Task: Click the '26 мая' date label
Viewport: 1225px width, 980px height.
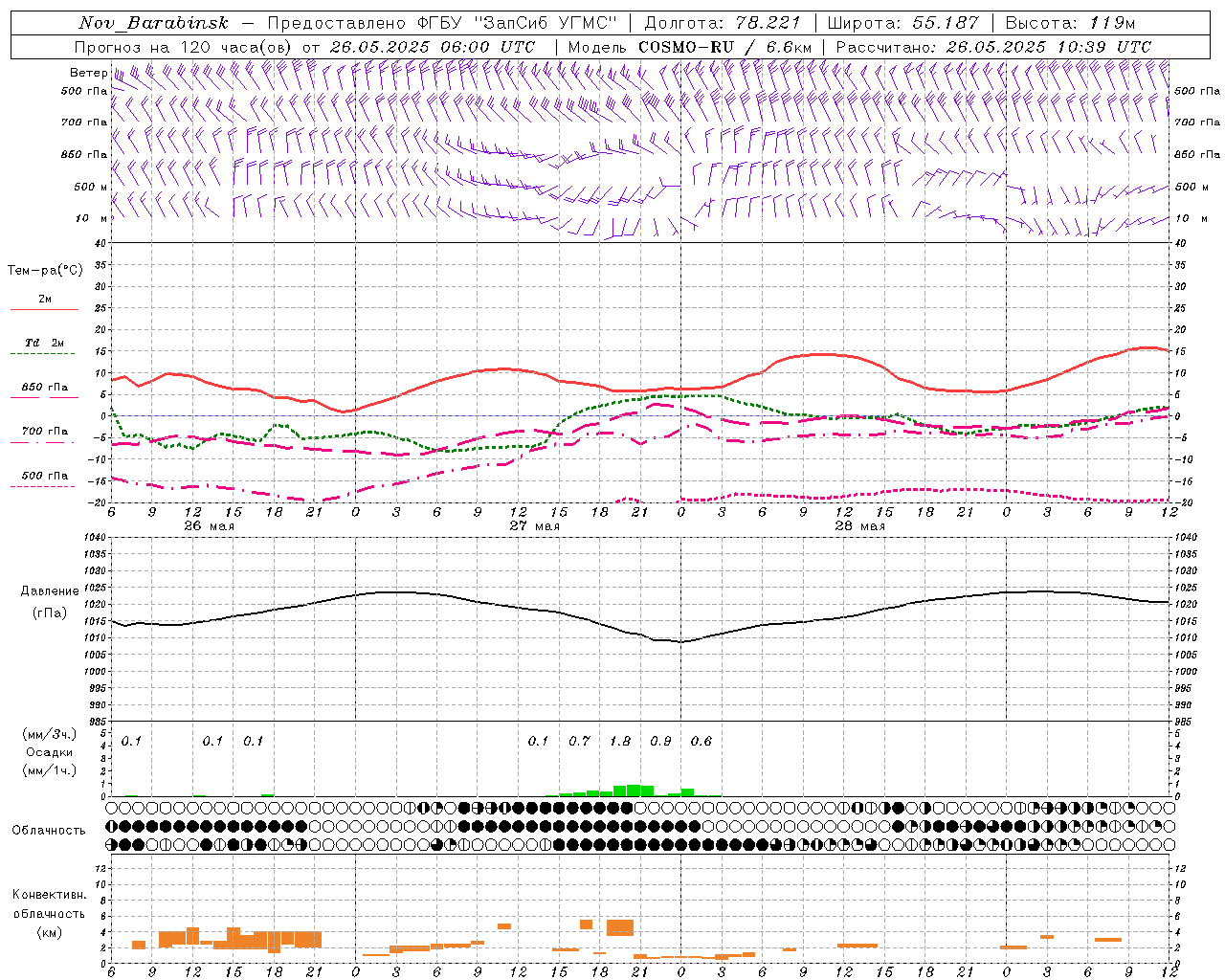Action: coord(209,526)
